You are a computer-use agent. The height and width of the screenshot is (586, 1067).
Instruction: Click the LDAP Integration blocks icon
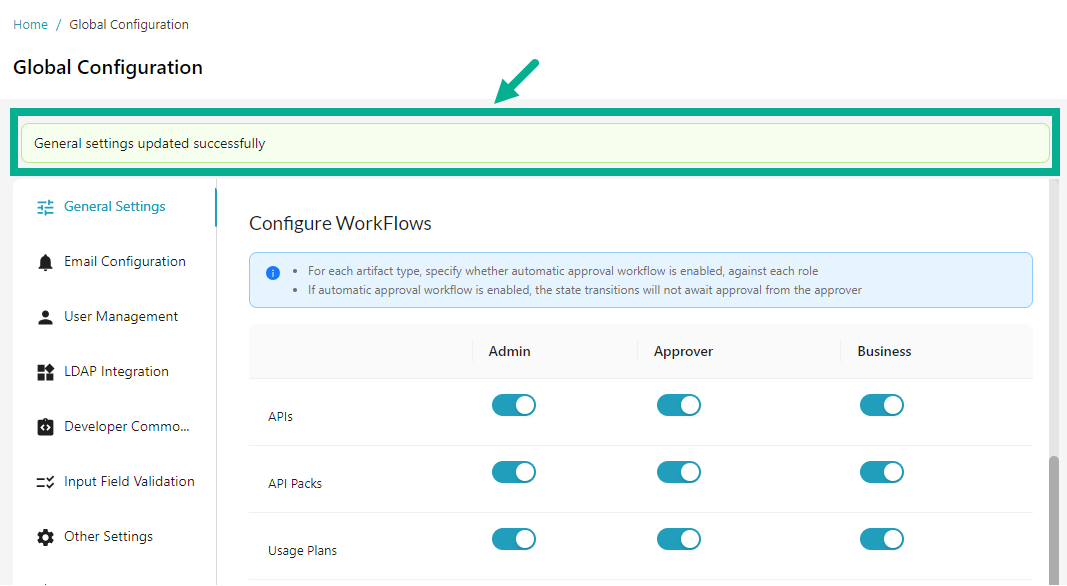(44, 371)
